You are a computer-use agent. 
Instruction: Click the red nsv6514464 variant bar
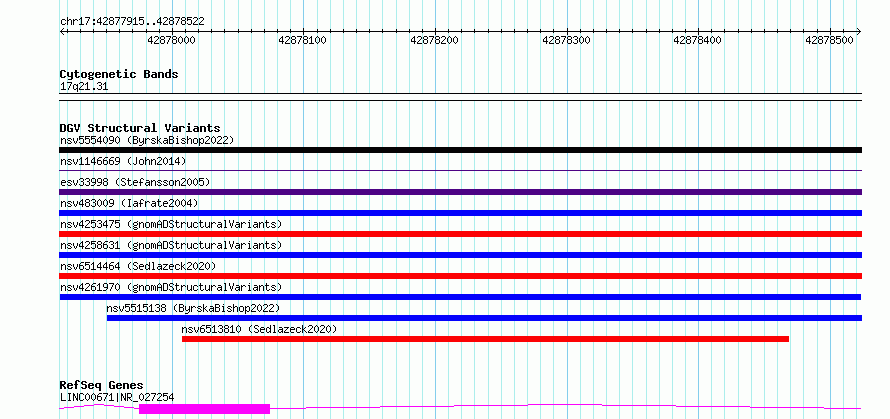click(461, 276)
